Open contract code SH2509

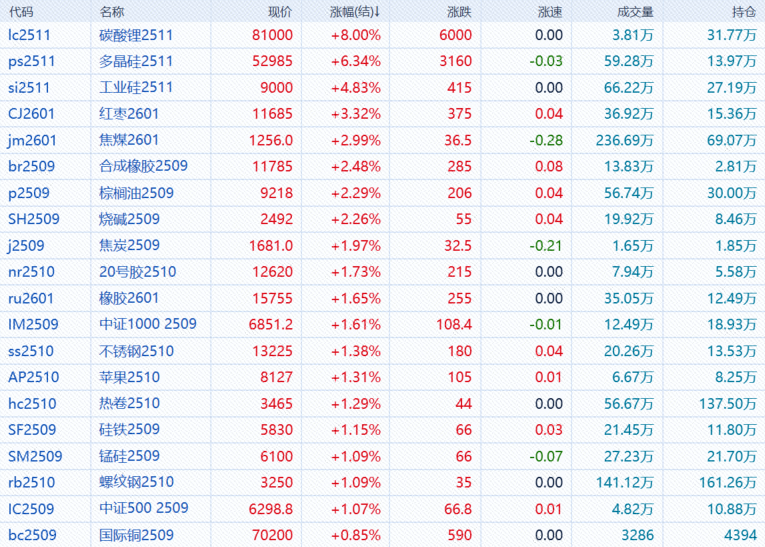[x=33, y=219]
